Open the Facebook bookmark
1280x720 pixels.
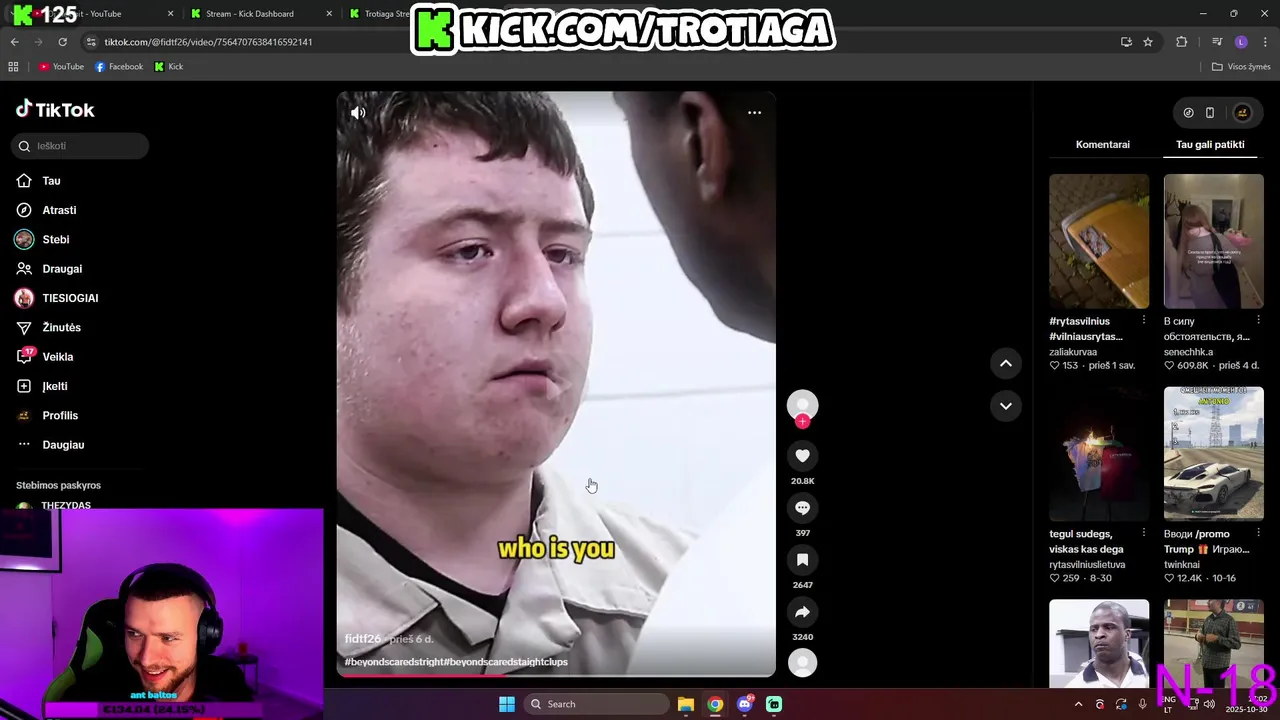(x=119, y=67)
